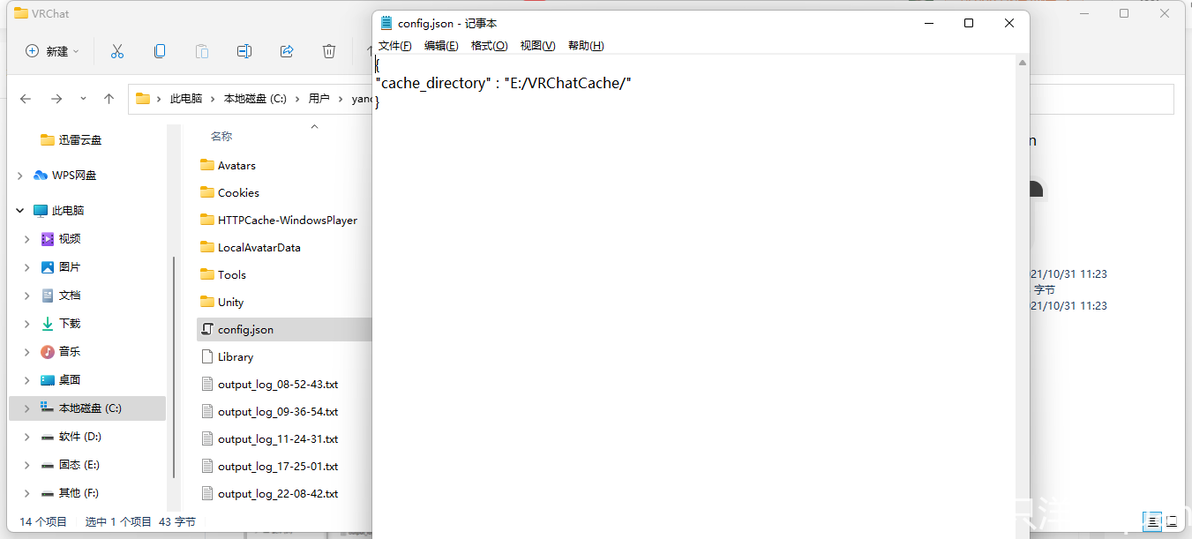Click the 桌面 desktop icon in navigation pane
Screen dimensions: 1192x539
(48, 380)
